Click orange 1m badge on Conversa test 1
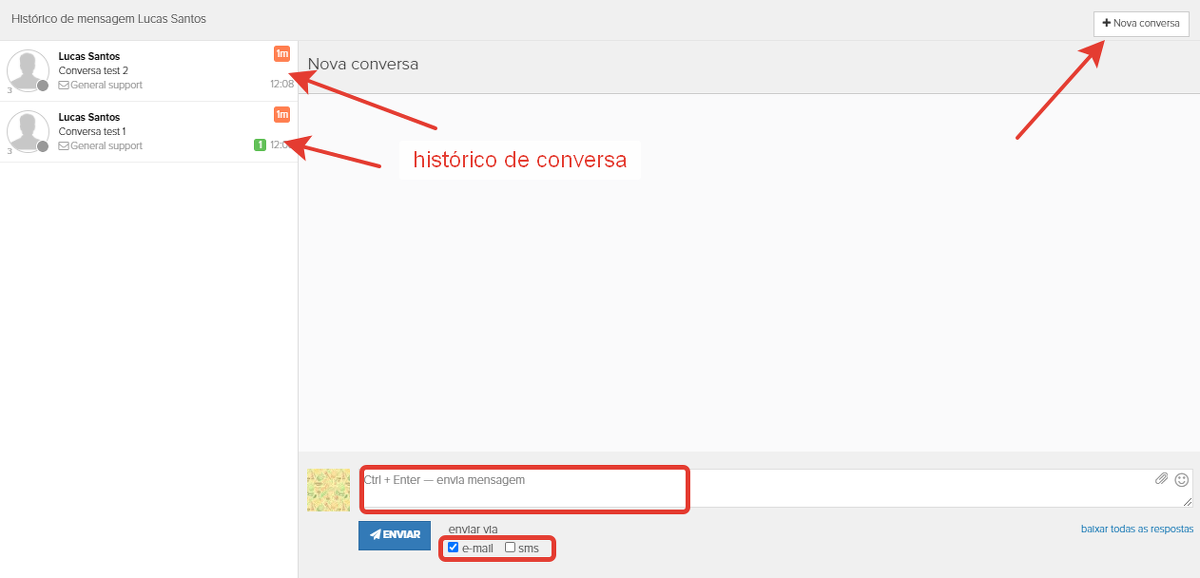 pos(282,115)
